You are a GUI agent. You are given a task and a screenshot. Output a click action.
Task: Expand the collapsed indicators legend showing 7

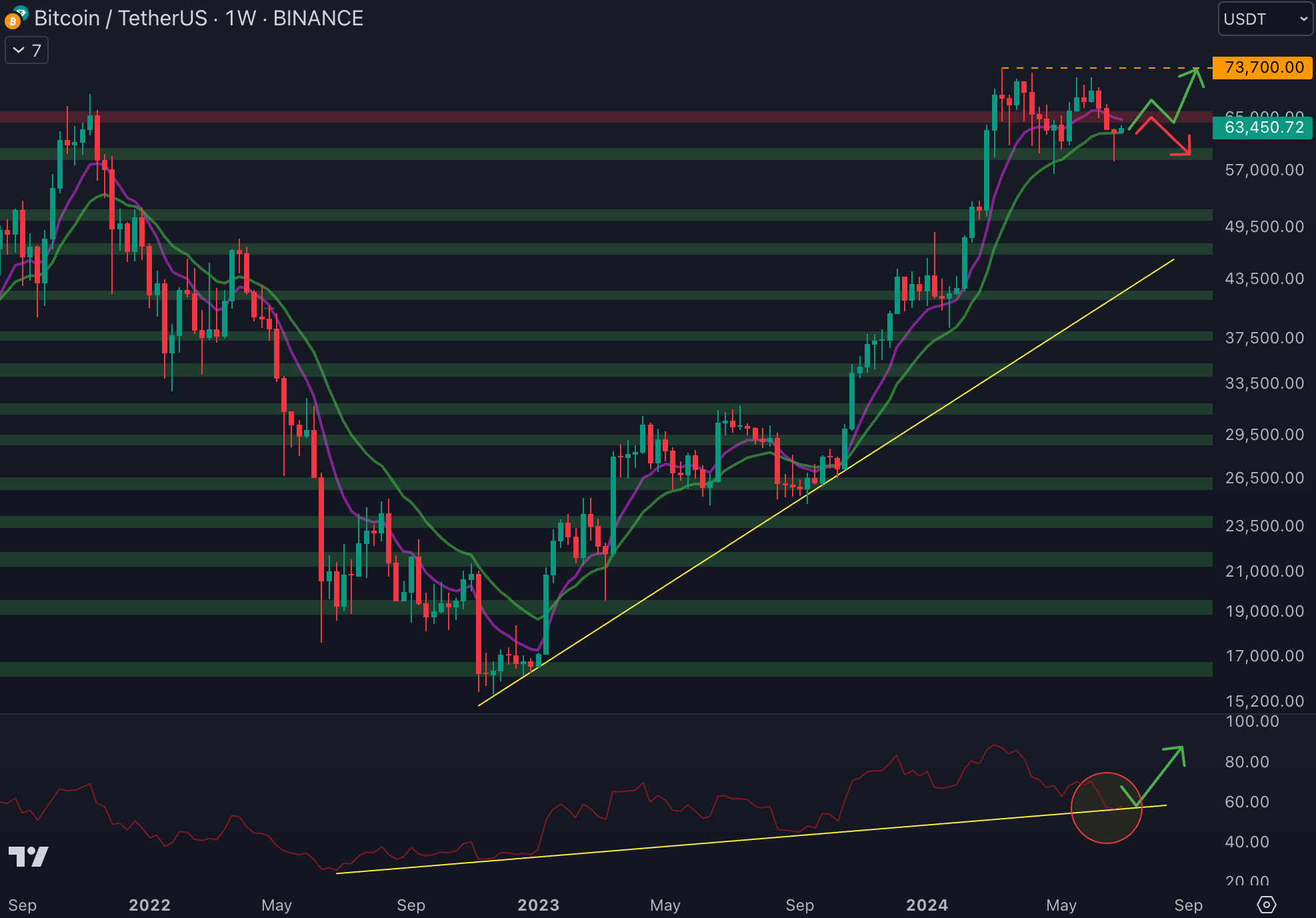click(x=27, y=51)
